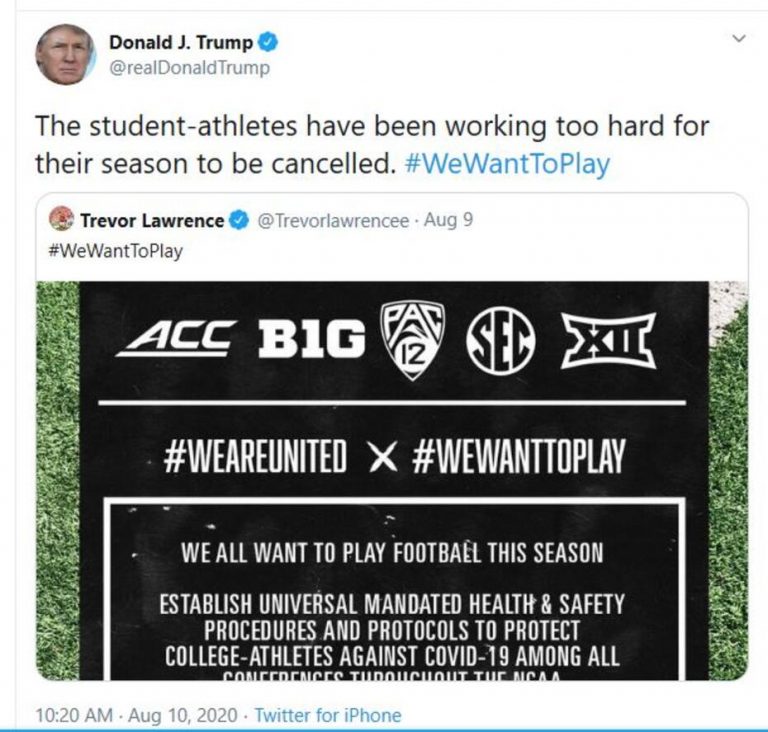The width and height of the screenshot is (768, 732).
Task: Click the verified badge beside Donald J. Trump
Action: (269, 42)
